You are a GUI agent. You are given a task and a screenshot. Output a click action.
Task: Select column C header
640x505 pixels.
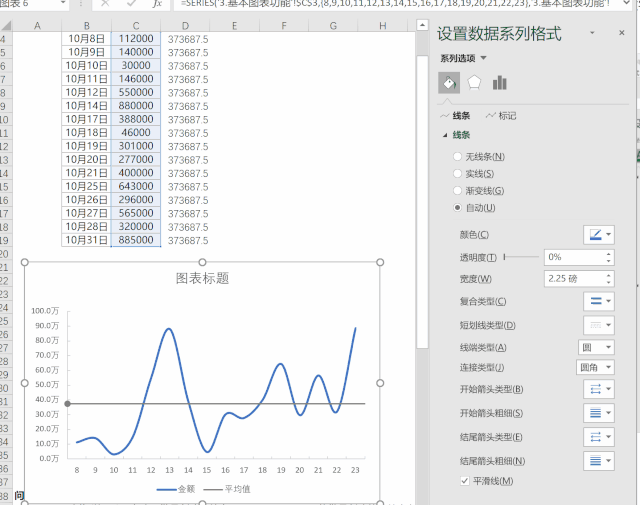pyautogui.click(x=136, y=26)
